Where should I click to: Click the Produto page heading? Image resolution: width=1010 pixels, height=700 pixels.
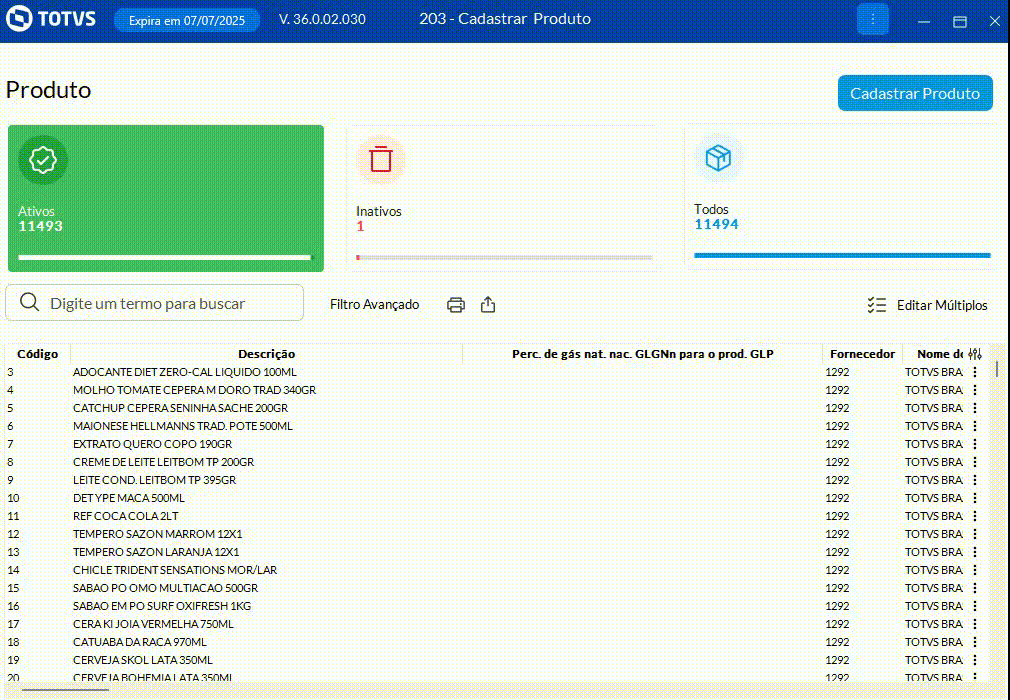(48, 90)
